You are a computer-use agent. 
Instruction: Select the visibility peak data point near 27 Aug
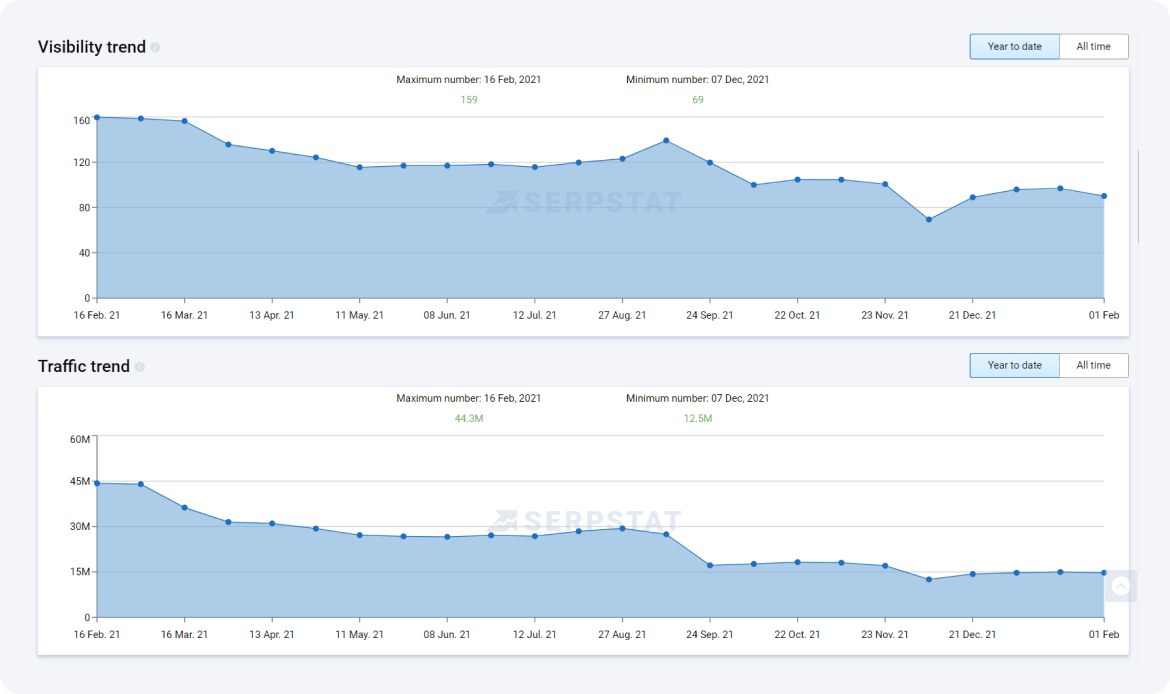point(666,141)
